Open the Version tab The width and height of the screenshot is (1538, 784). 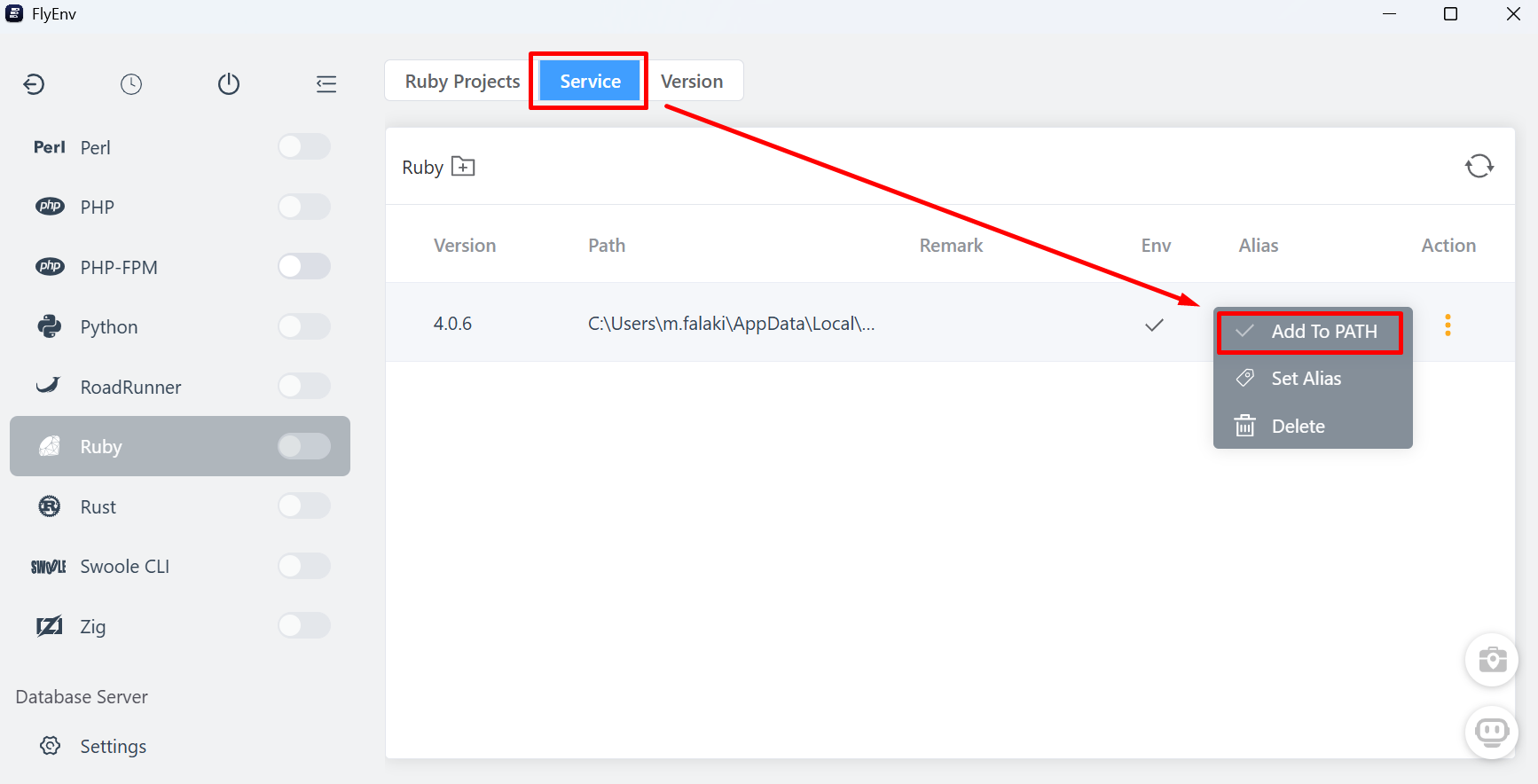tap(692, 81)
